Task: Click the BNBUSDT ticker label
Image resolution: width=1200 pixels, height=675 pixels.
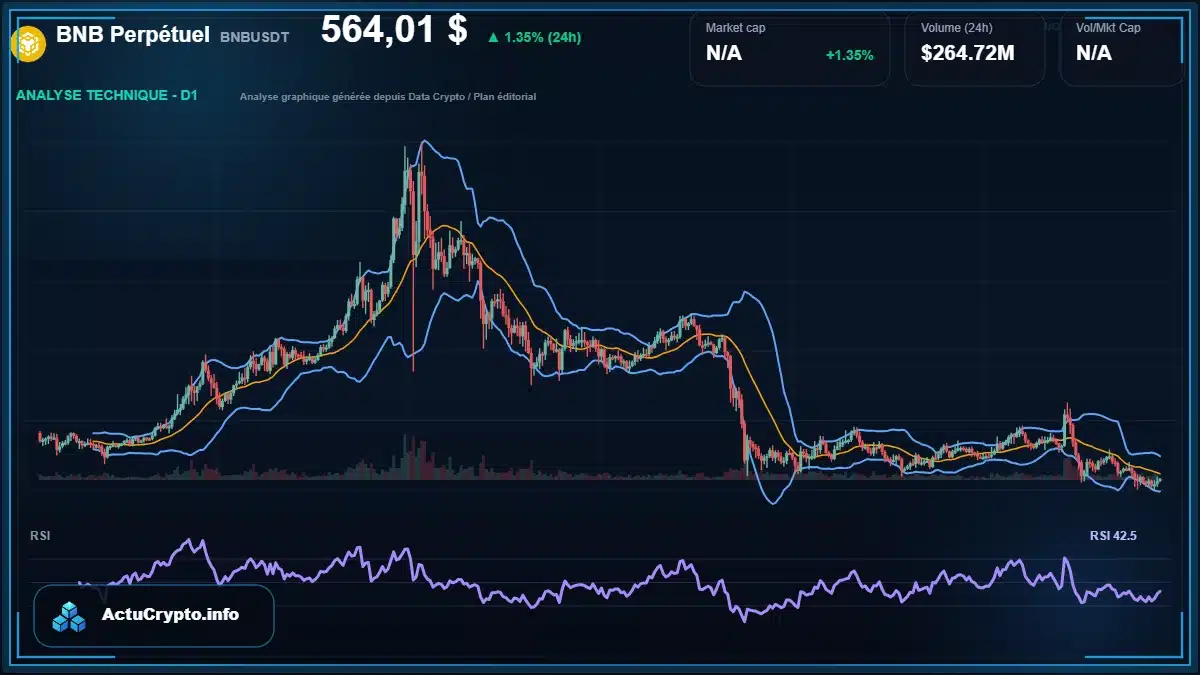Action: pyautogui.click(x=254, y=37)
